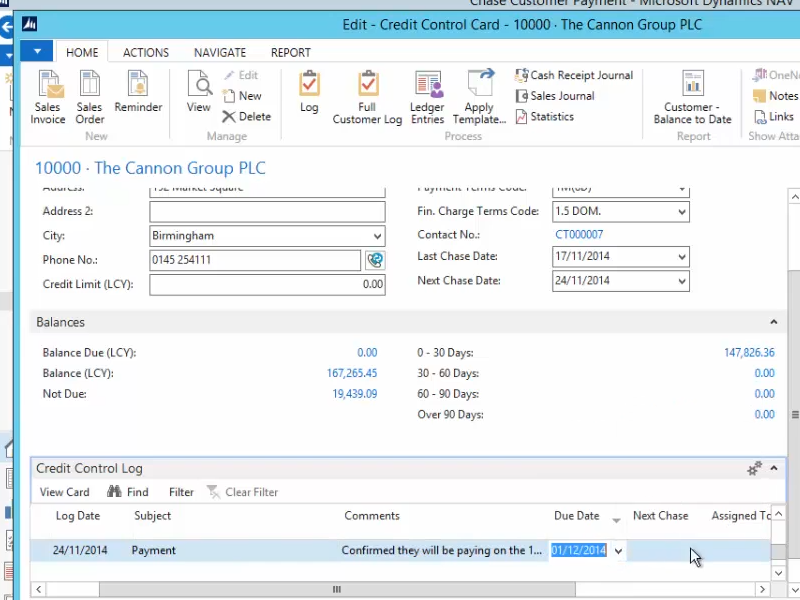Click the page scroll up arrow
Screen dimensions: 800x600
point(794,197)
